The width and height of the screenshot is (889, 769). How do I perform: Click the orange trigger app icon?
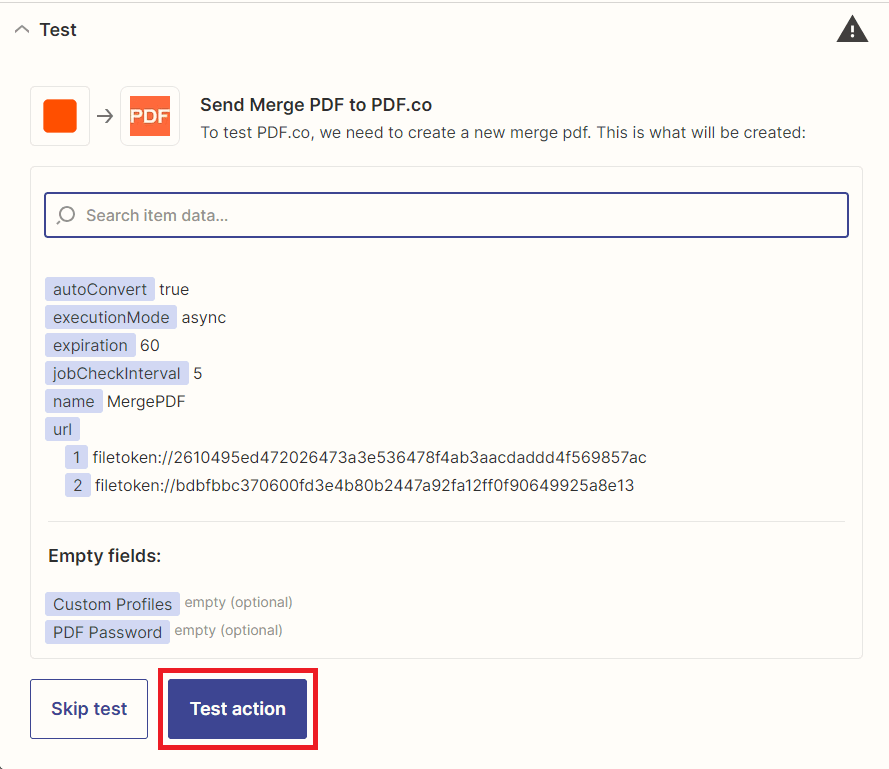(x=60, y=116)
